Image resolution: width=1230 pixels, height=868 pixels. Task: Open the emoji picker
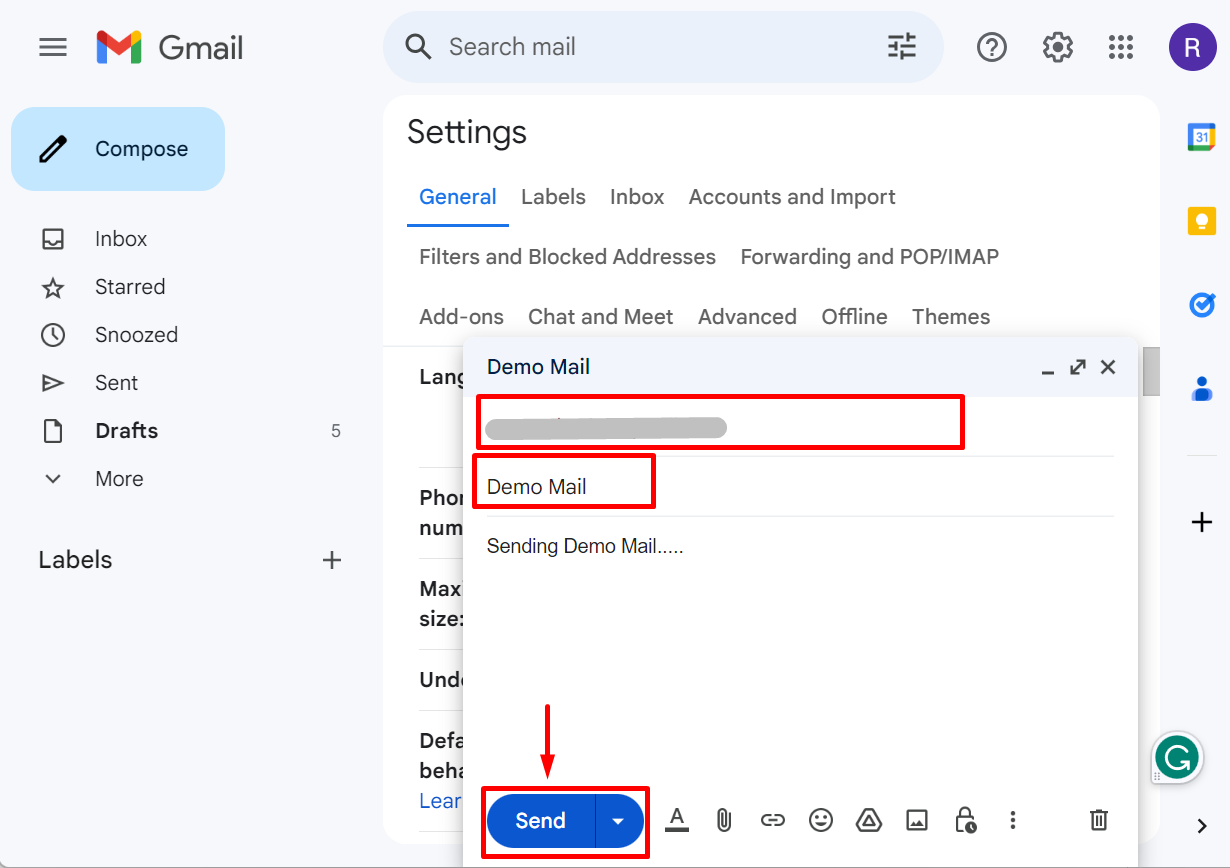pyautogui.click(x=820, y=821)
